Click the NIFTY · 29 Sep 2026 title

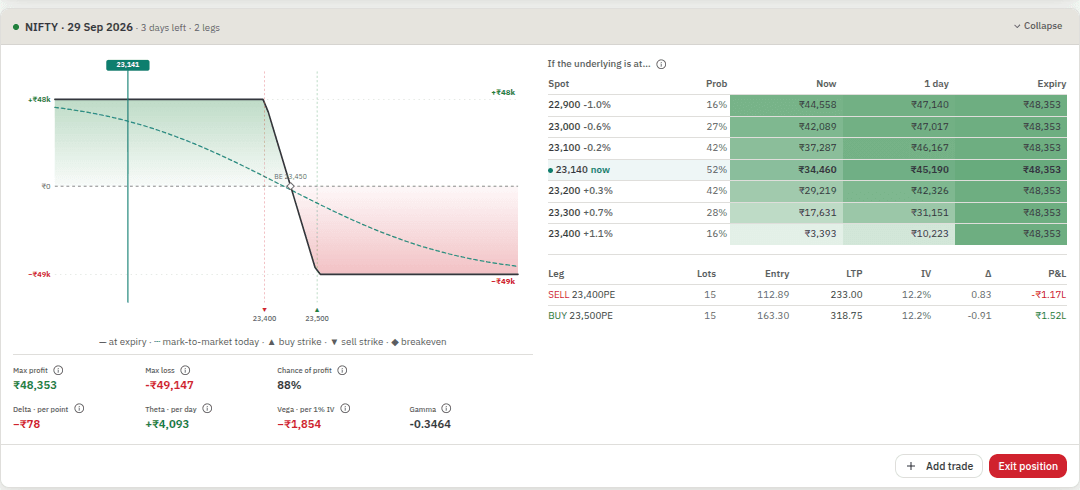point(80,27)
